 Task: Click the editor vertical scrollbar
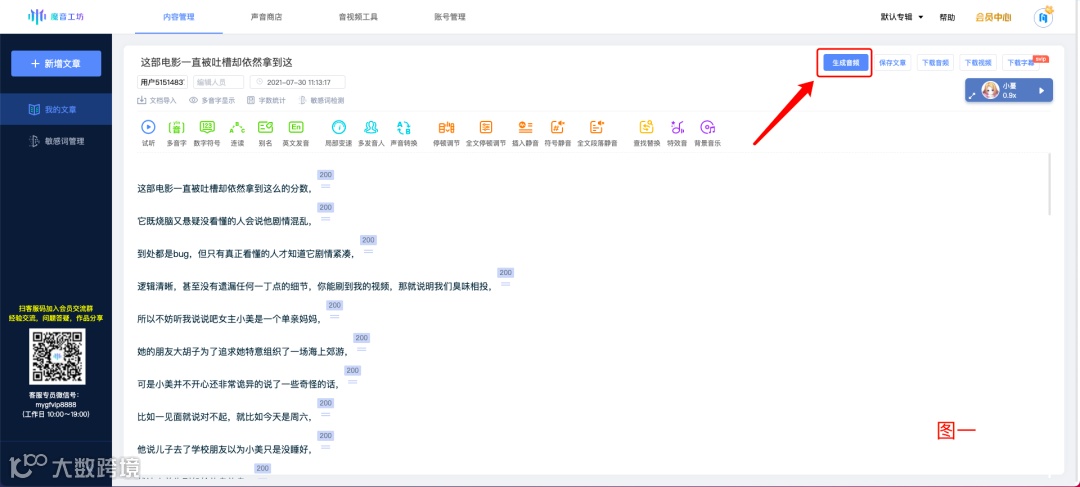1049,185
